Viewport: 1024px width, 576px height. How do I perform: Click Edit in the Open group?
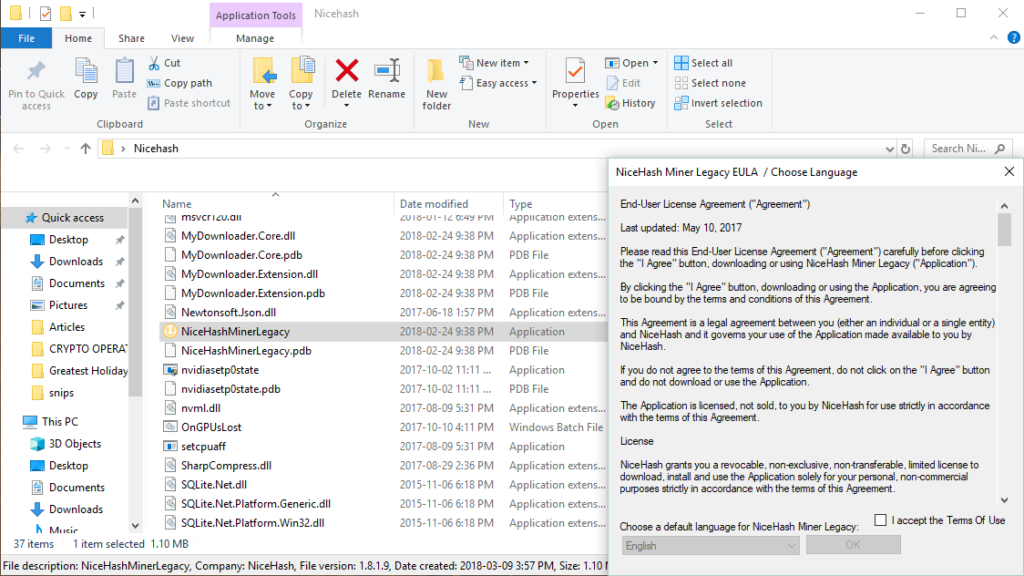[x=624, y=83]
